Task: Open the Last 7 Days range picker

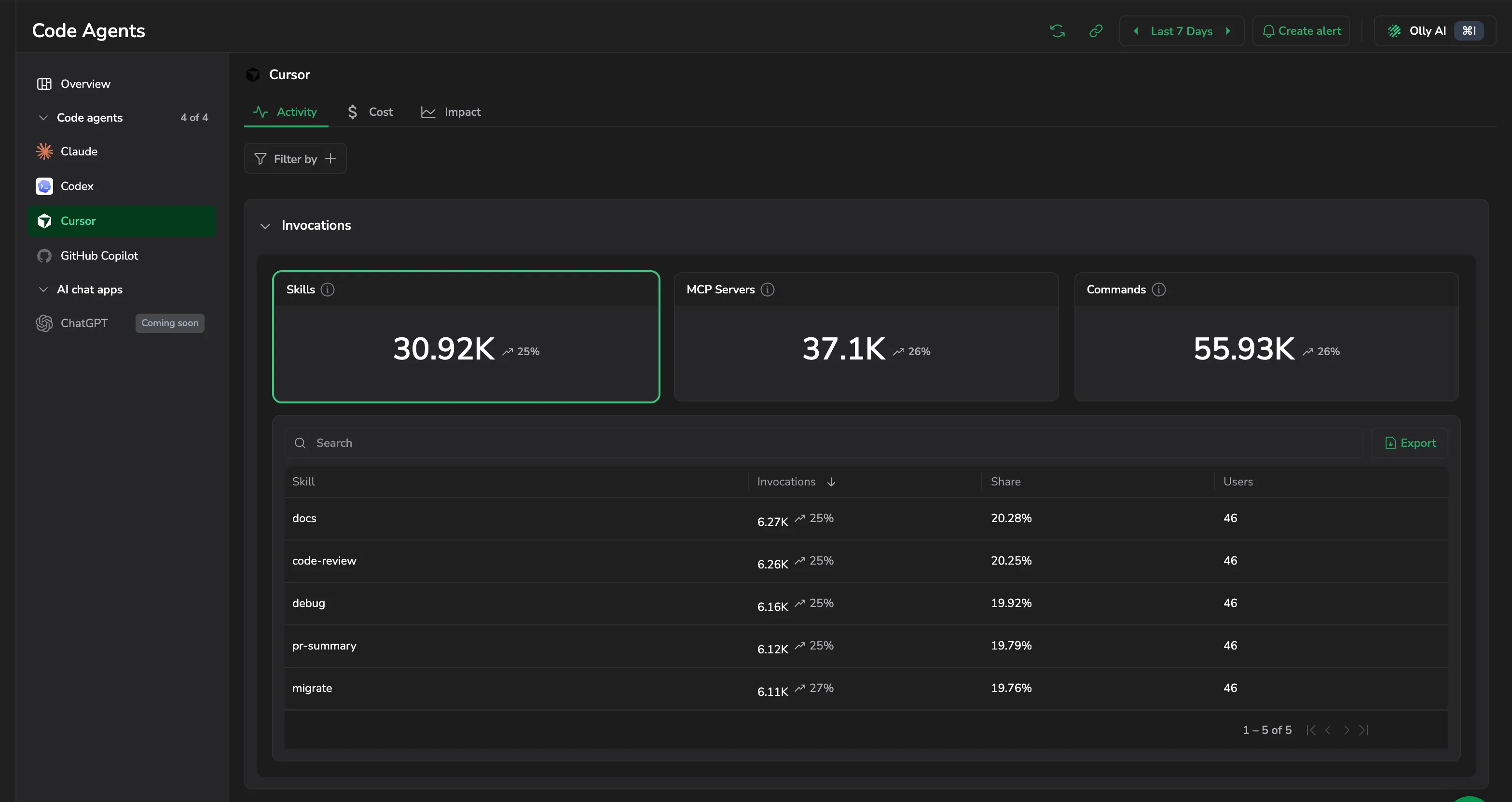Action: 1181,31
